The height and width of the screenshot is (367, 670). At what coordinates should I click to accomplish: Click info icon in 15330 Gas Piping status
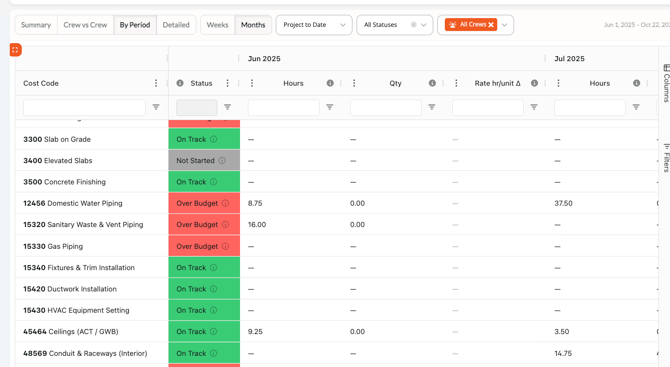[x=225, y=247]
